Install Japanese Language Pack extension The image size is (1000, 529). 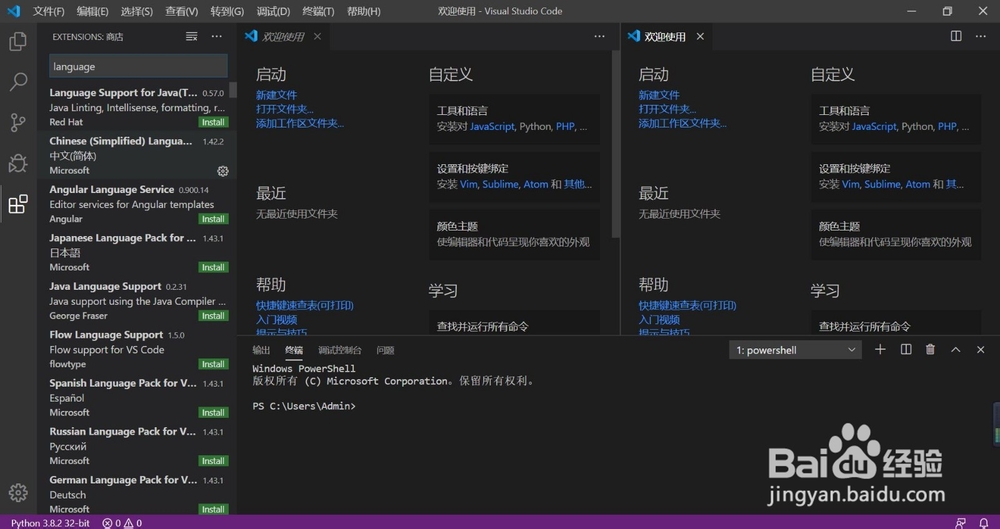pos(213,267)
